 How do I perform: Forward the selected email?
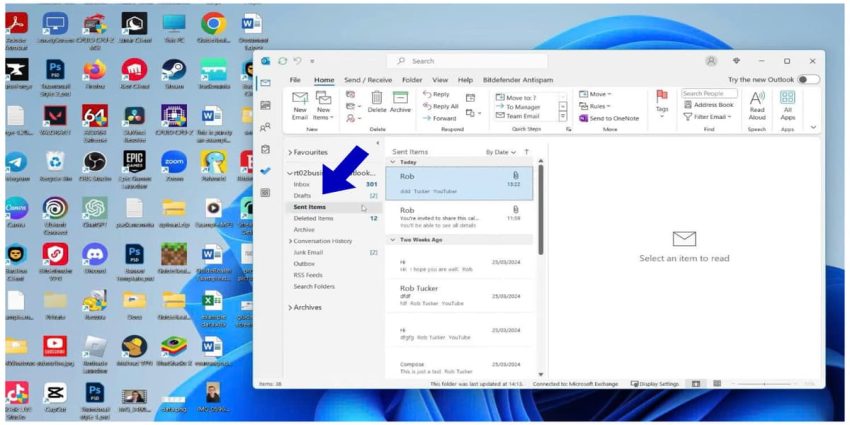[440, 118]
